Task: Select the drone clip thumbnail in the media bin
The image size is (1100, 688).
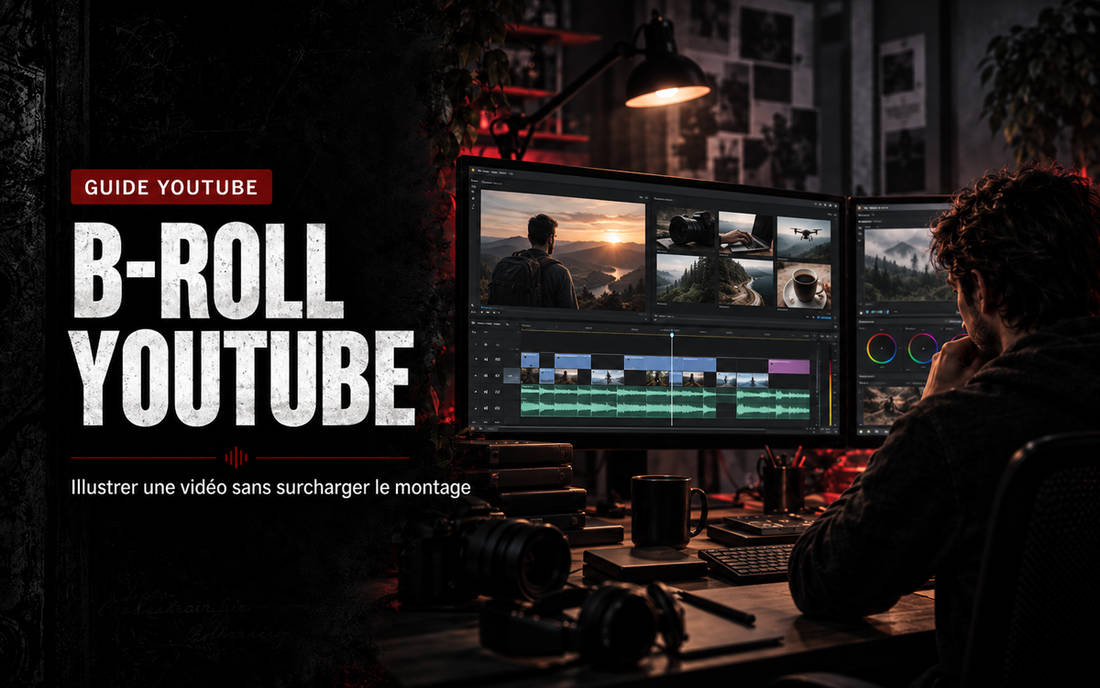Action: (804, 237)
